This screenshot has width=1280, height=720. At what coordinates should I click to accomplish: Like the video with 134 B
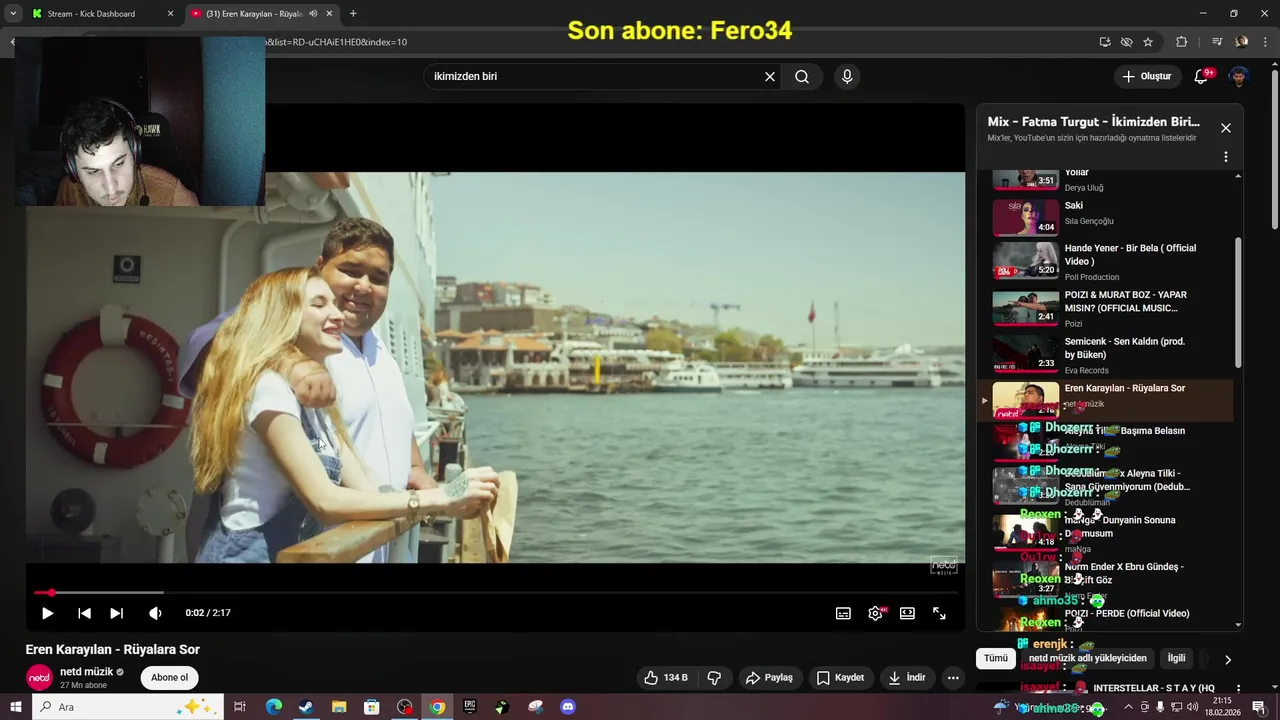666,677
